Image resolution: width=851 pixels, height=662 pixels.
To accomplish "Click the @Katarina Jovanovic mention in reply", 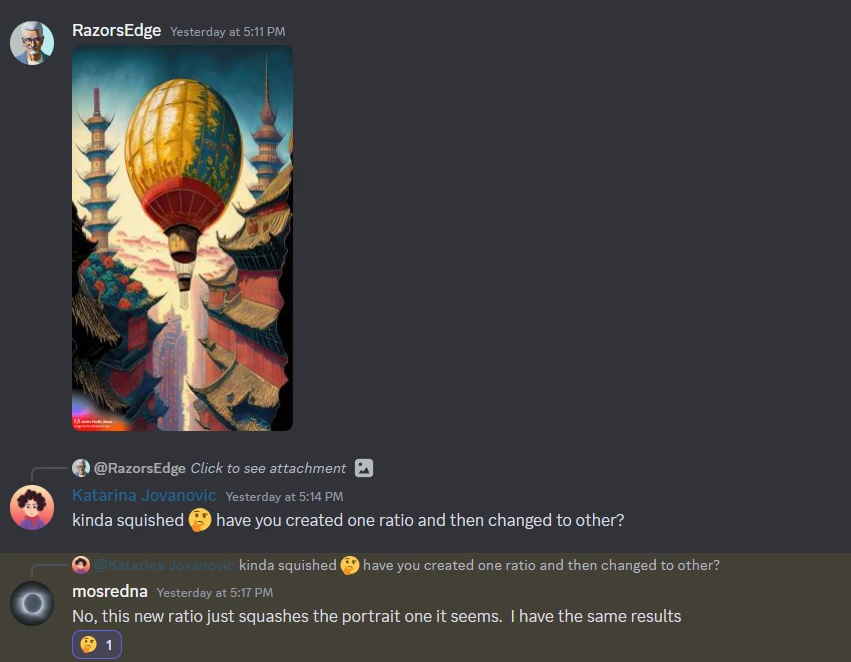I will 164,565.
